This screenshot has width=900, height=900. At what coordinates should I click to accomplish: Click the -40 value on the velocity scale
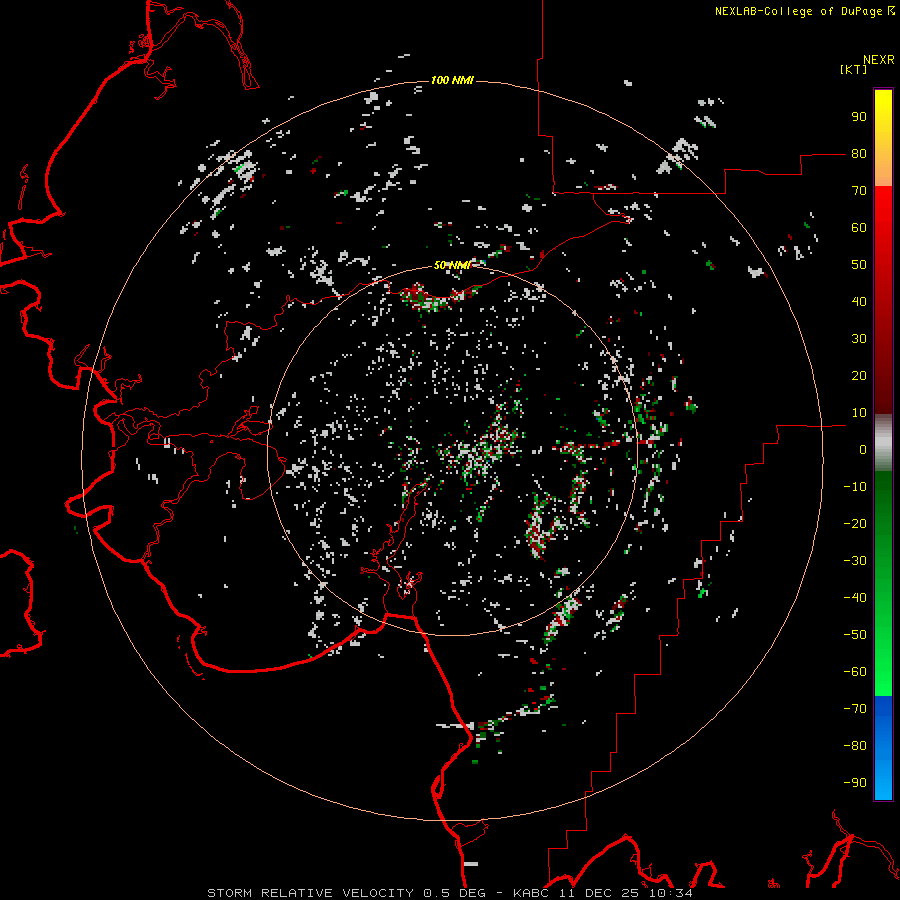[855, 598]
